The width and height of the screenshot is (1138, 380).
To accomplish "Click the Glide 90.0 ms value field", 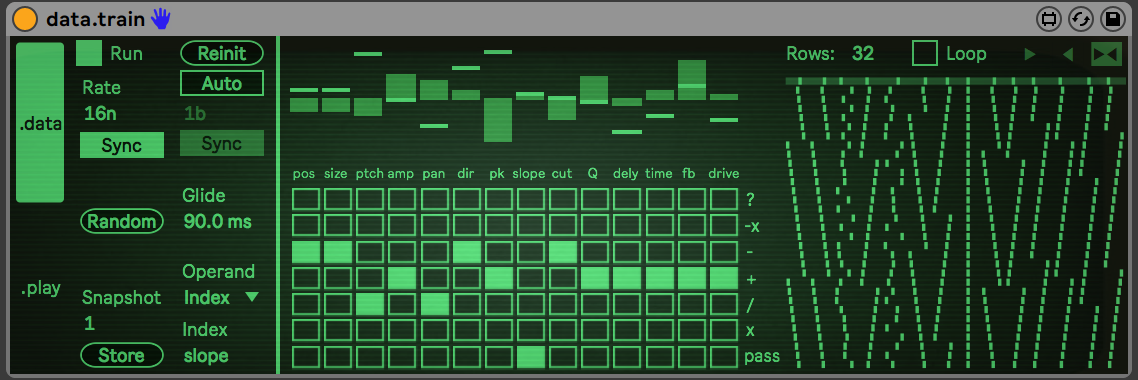I will [218, 222].
